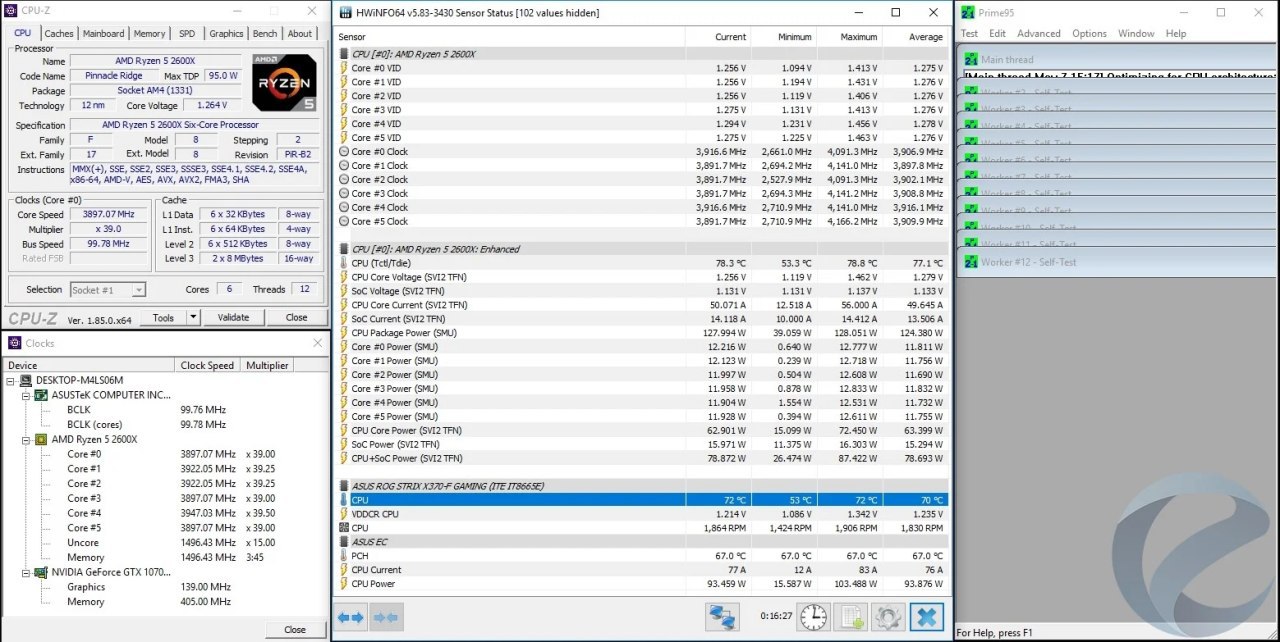Open the Tools dropdown arrow in CPU-Z
The image size is (1280, 642).
[x=194, y=318]
